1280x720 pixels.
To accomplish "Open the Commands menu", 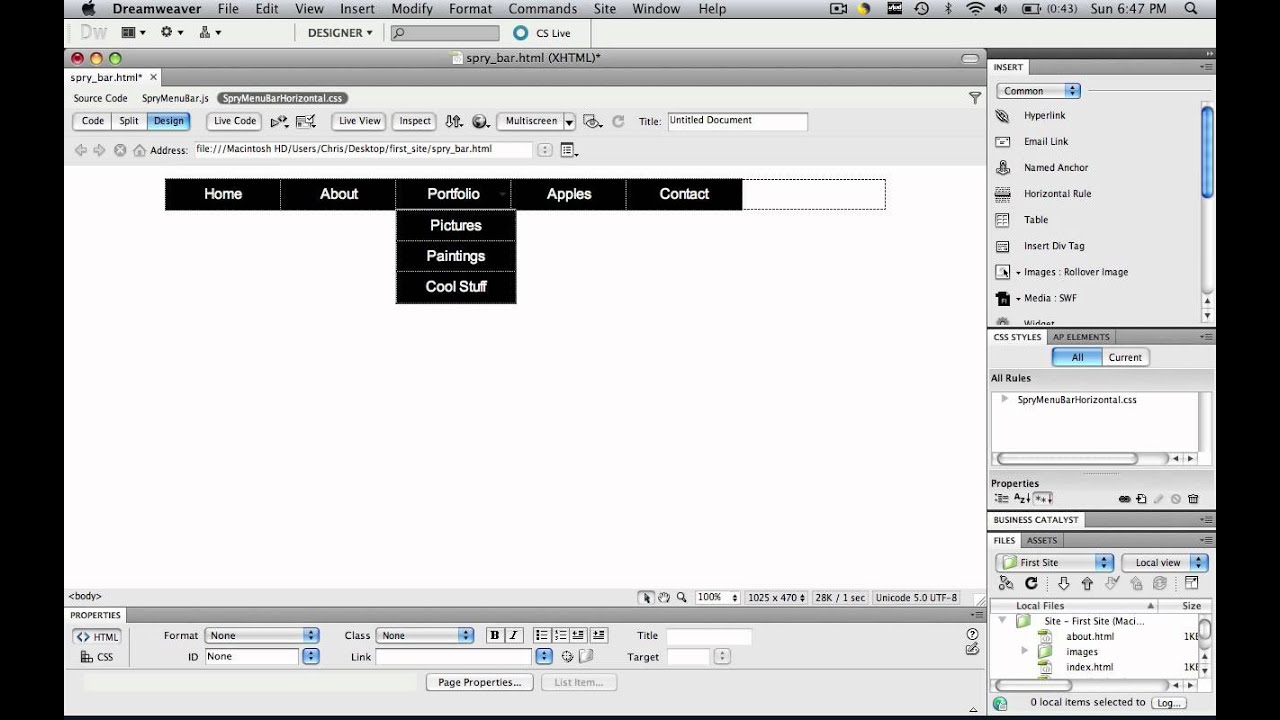I will pos(543,9).
